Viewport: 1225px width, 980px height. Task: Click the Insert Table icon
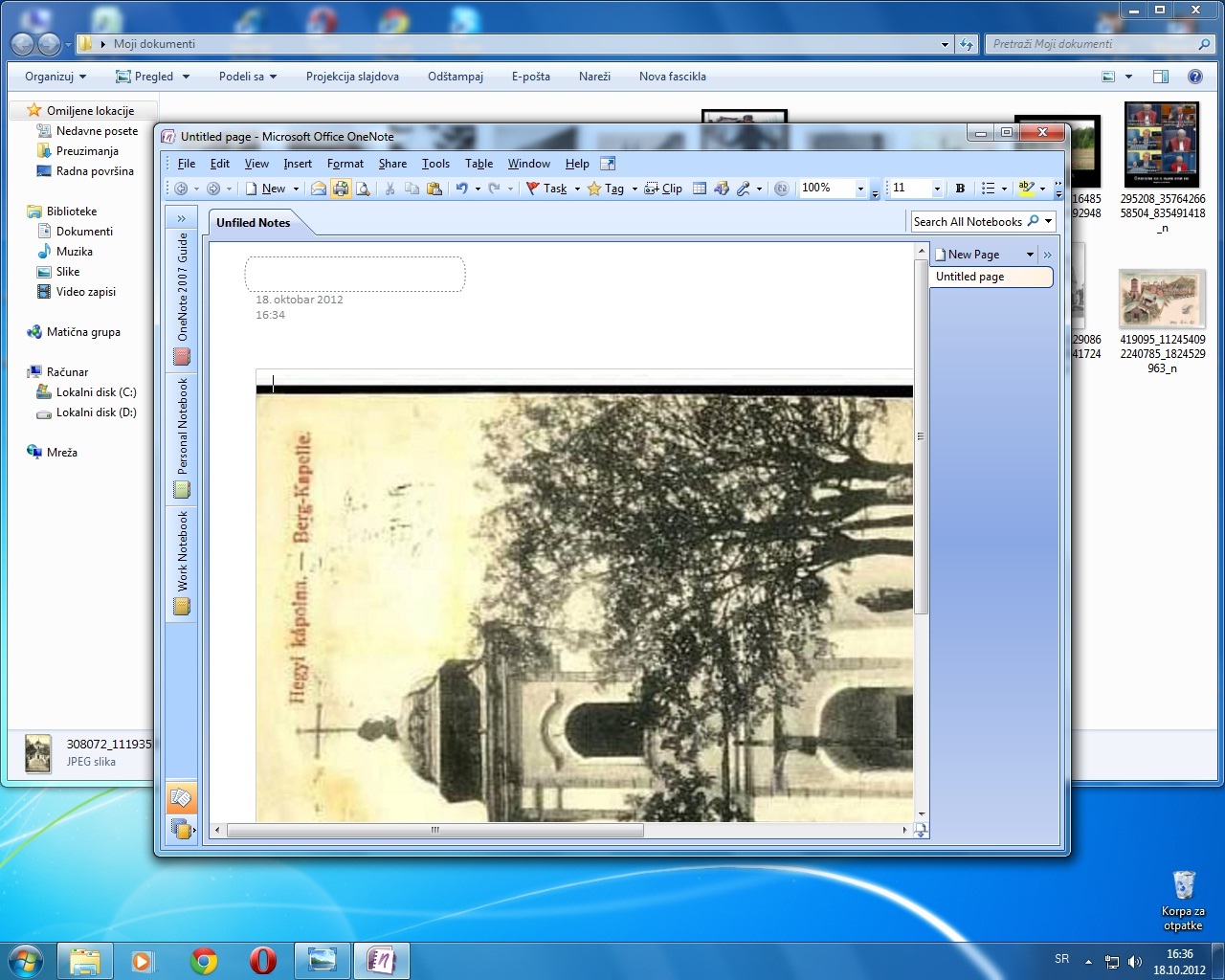[x=700, y=189]
